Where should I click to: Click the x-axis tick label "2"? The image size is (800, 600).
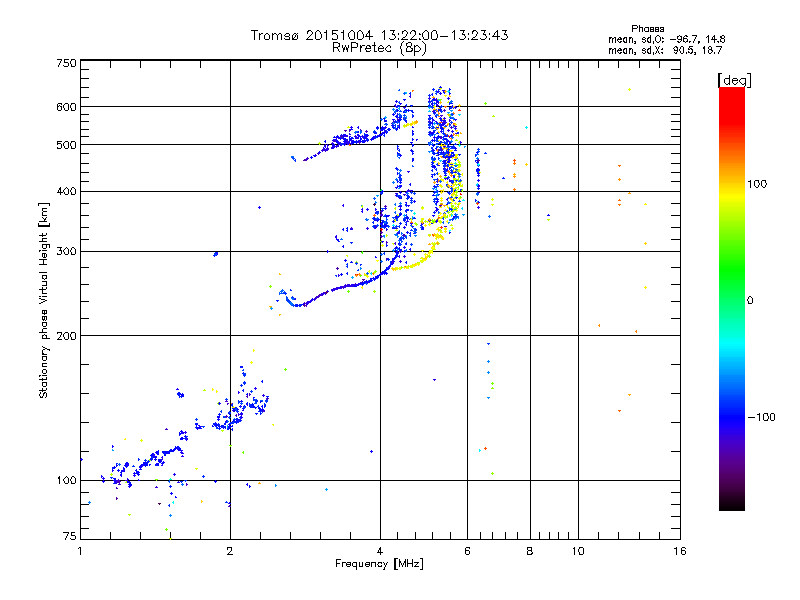pyautogui.click(x=230, y=551)
